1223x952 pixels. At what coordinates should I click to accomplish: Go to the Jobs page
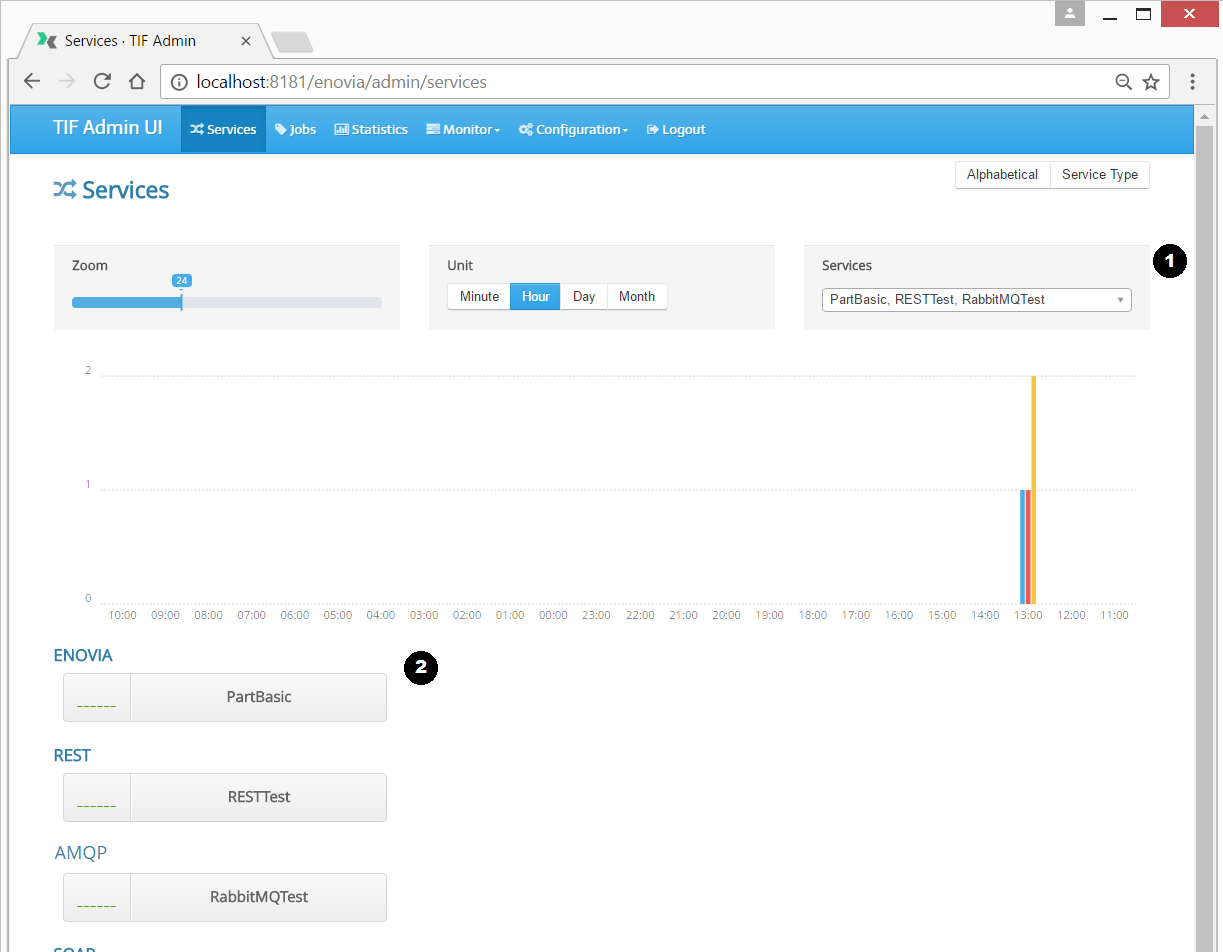tap(296, 130)
